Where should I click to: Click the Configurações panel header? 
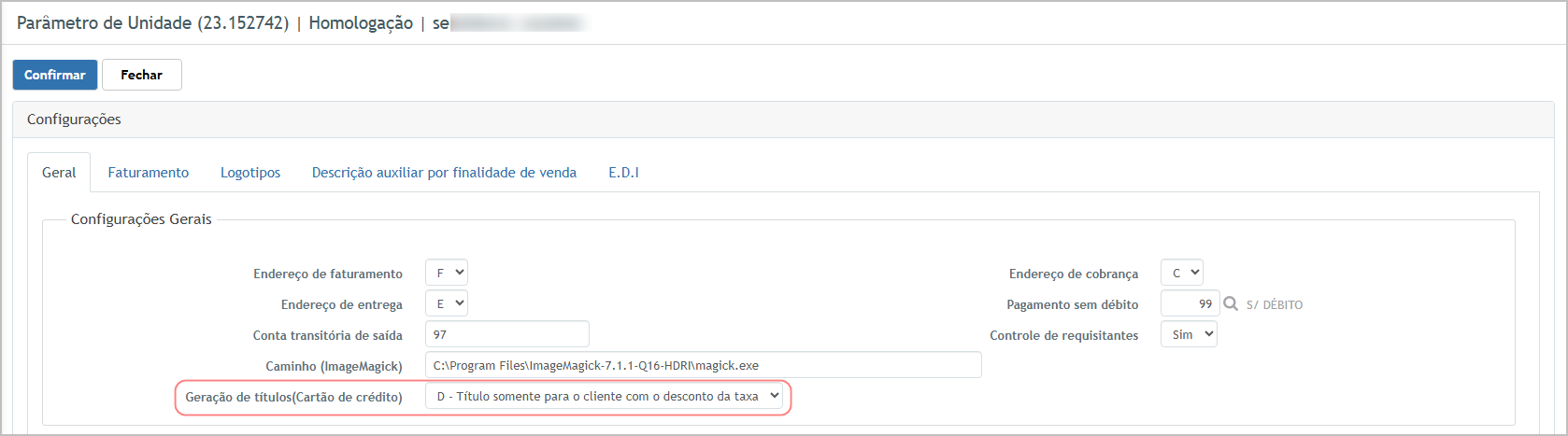click(783, 120)
